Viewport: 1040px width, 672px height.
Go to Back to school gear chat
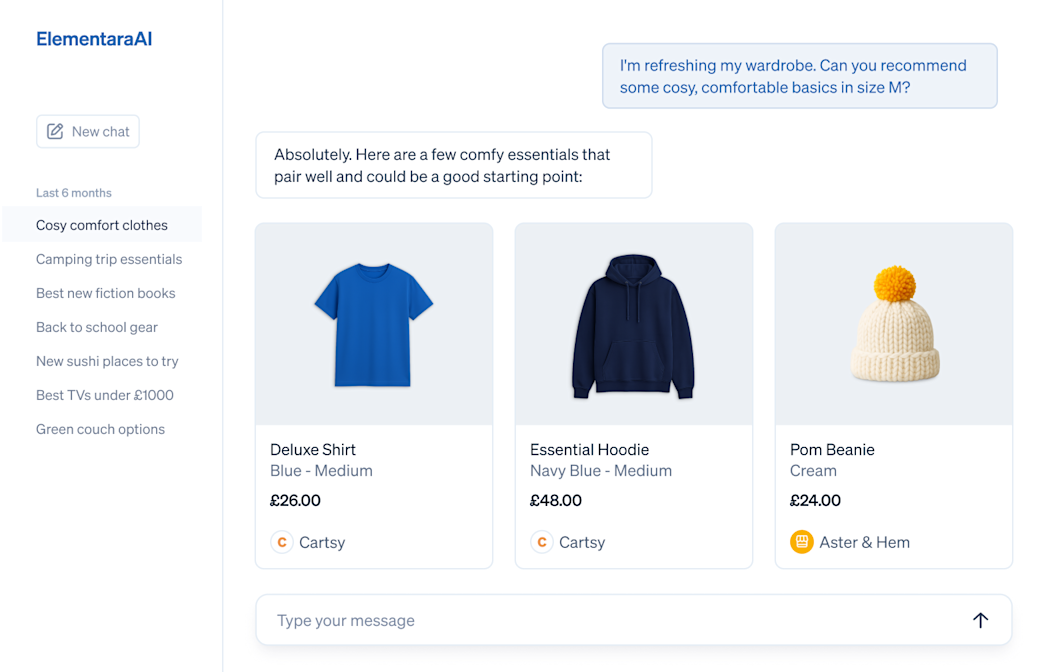pyautogui.click(x=97, y=327)
